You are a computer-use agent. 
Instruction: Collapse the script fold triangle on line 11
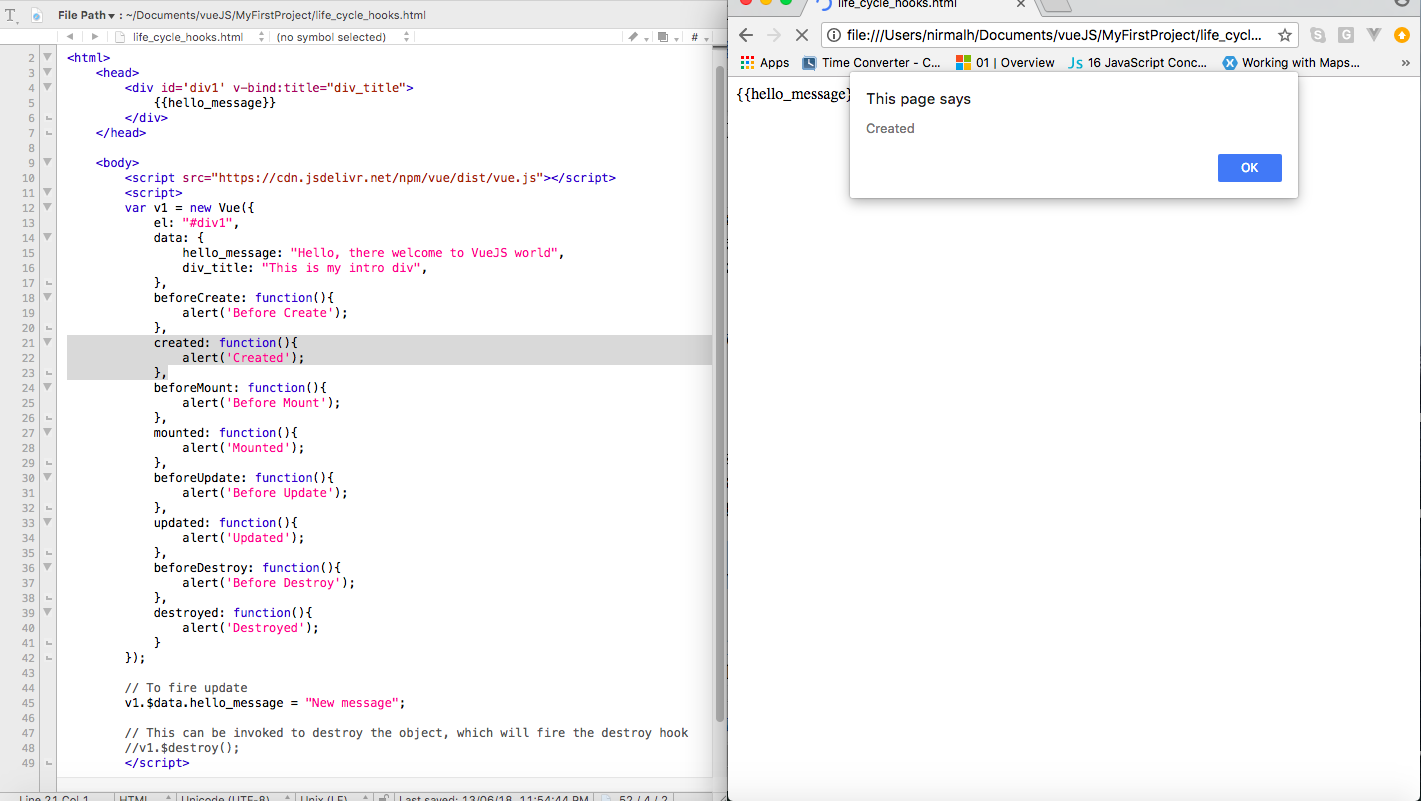(x=47, y=193)
